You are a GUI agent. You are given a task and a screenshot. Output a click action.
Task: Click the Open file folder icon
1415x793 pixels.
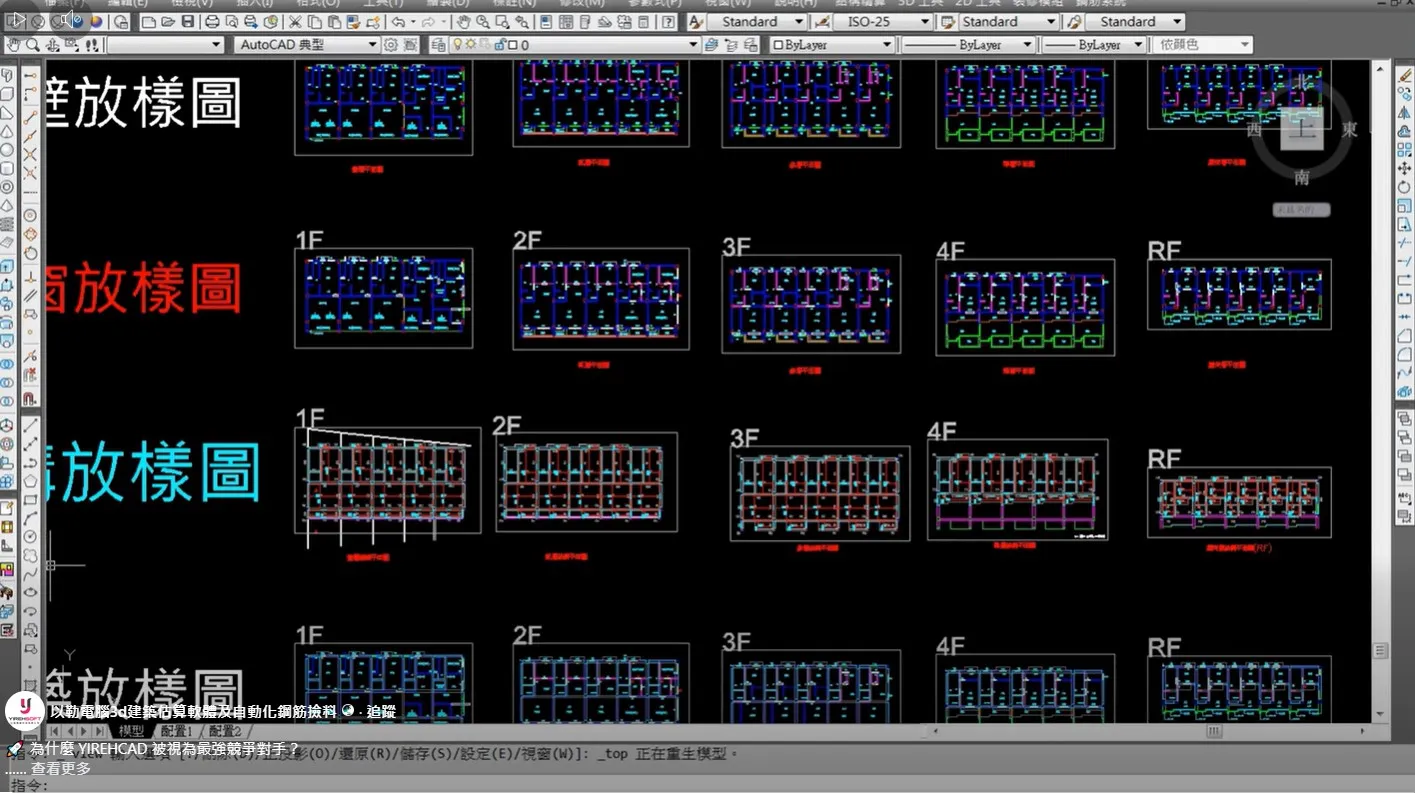pyautogui.click(x=166, y=22)
